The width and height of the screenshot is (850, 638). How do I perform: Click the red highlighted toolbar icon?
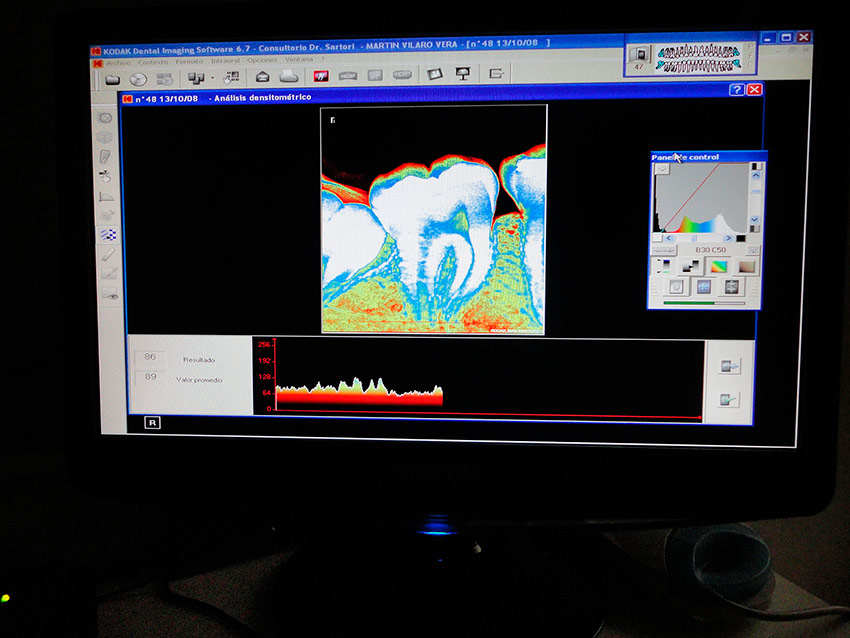[322, 75]
